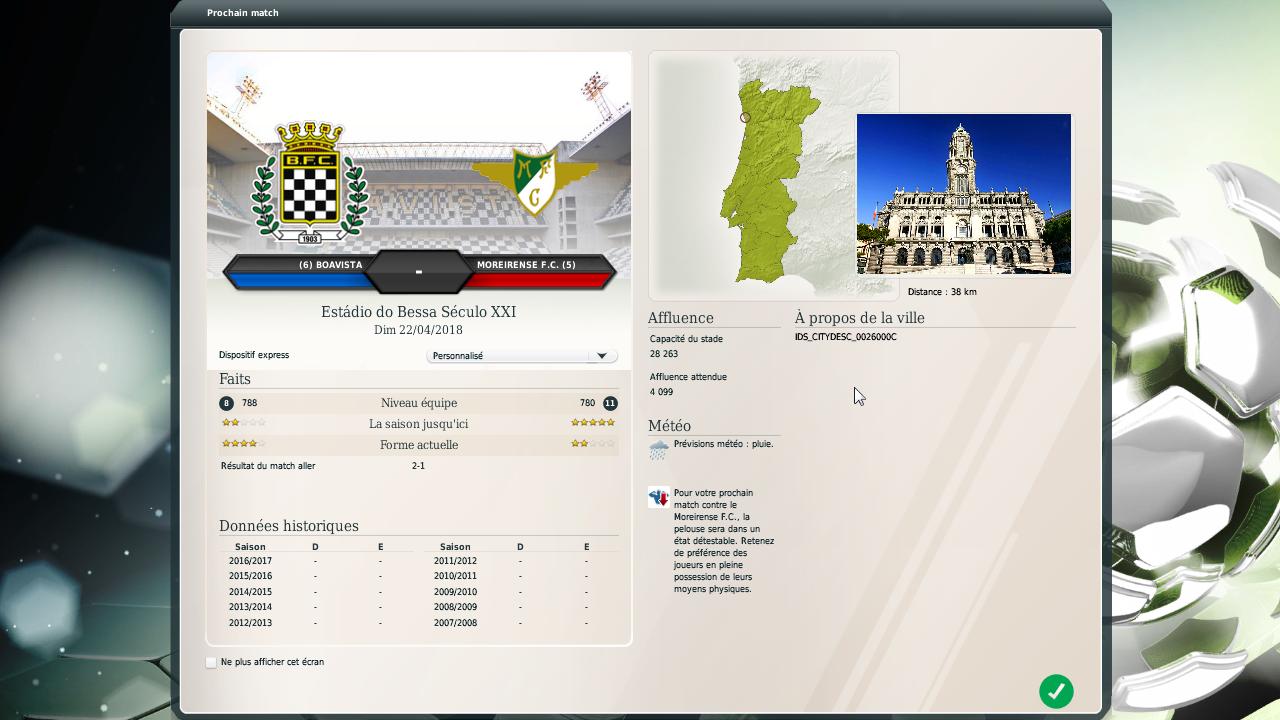Open the 'Dispositif express' Personnalisé dropdown
The image size is (1280, 720).
click(x=521, y=356)
